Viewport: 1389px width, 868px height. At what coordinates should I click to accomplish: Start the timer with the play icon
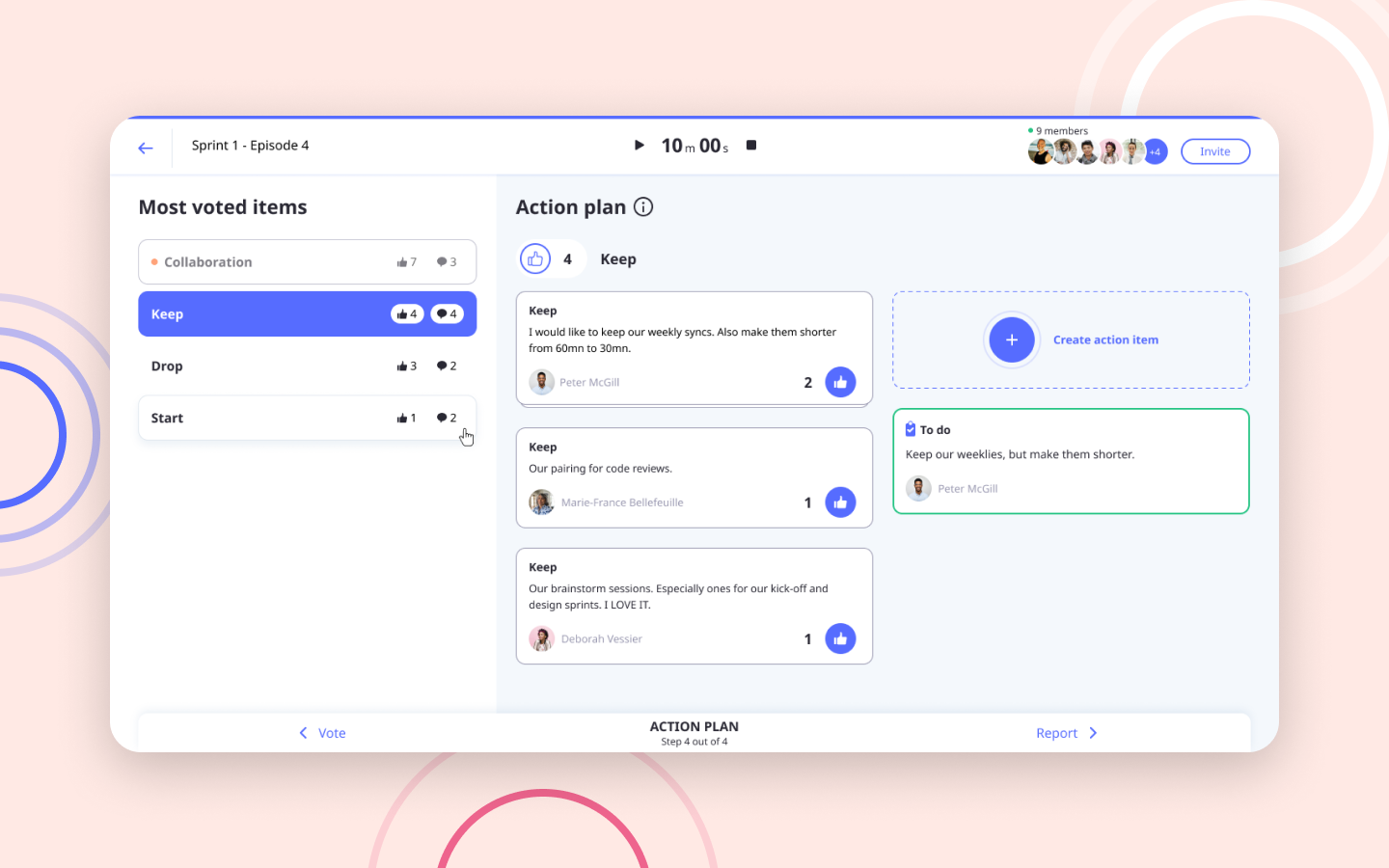pos(639,145)
